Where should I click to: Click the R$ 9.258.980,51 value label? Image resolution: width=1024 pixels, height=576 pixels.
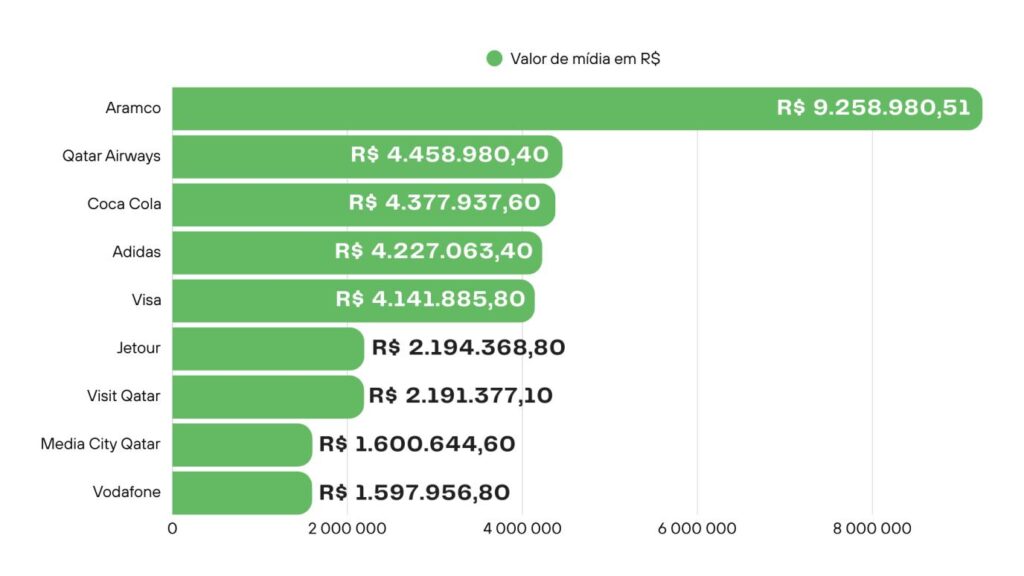(x=873, y=108)
